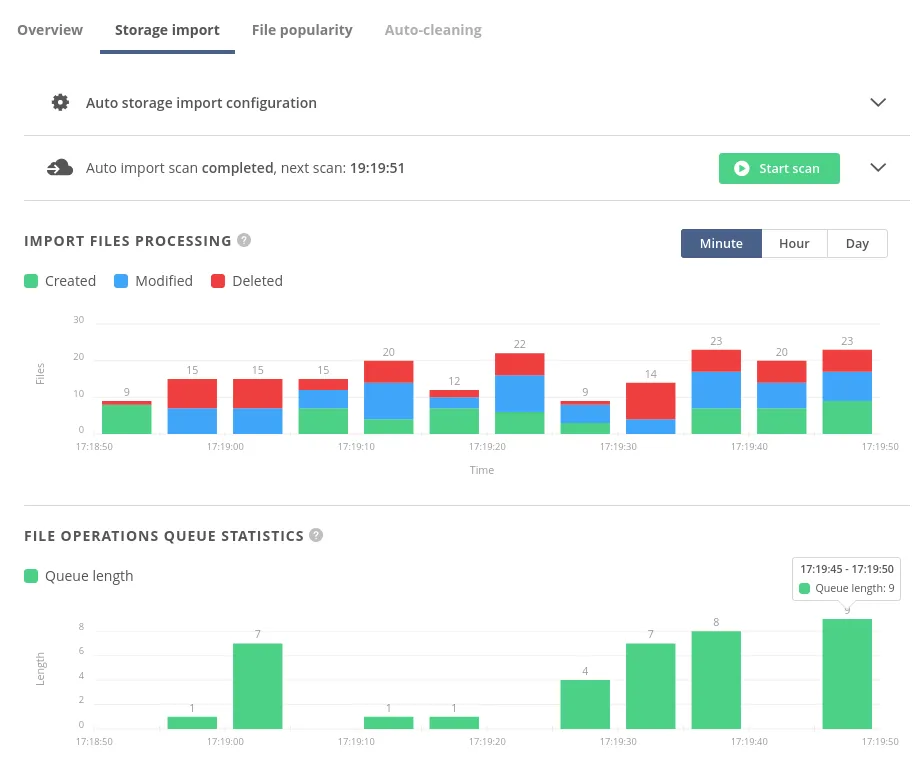923x758 pixels.
Task: Click help icon next to File Operations Queue Statistics
Action: pos(316,536)
